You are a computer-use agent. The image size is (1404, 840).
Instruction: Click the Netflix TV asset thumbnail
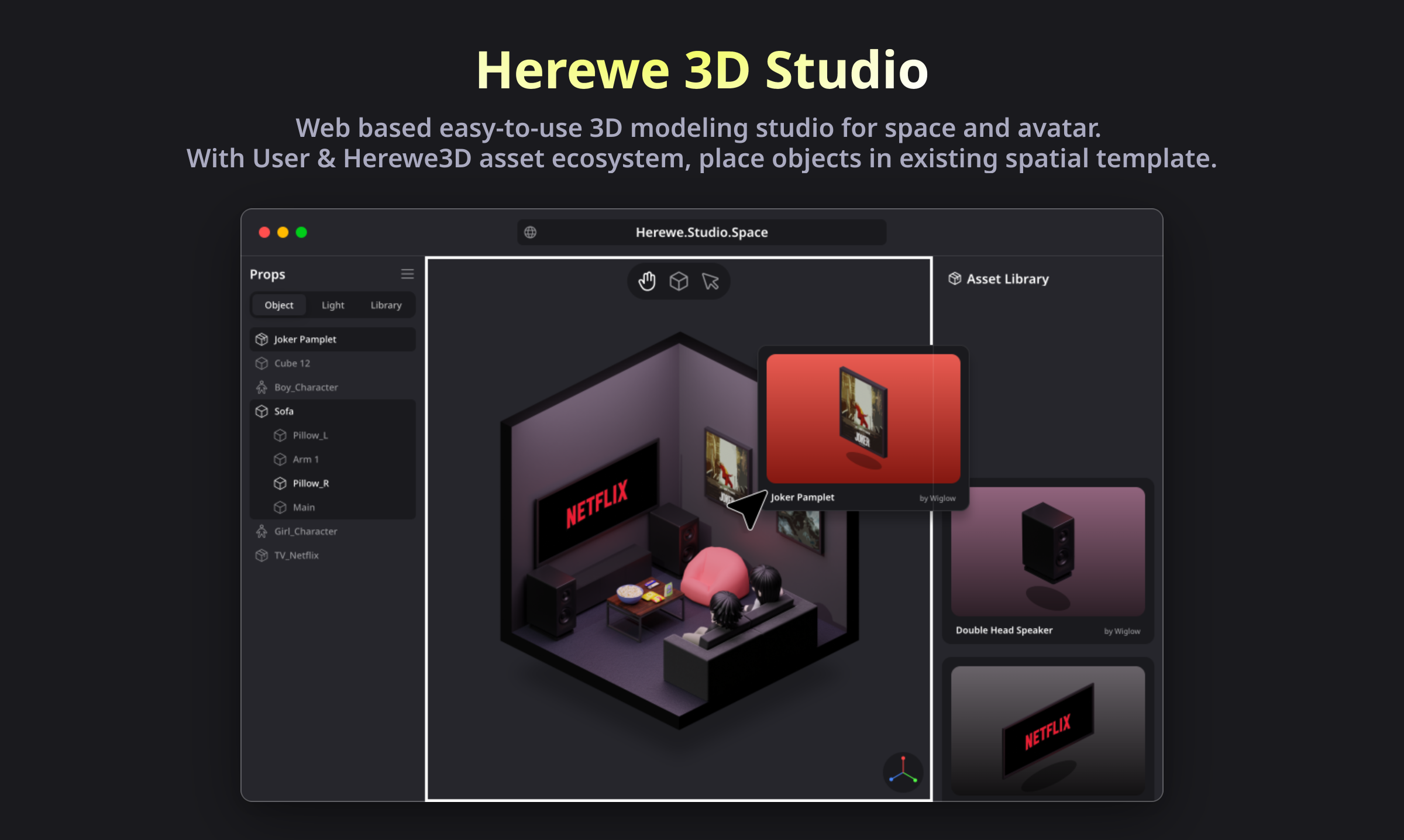[x=1047, y=730]
